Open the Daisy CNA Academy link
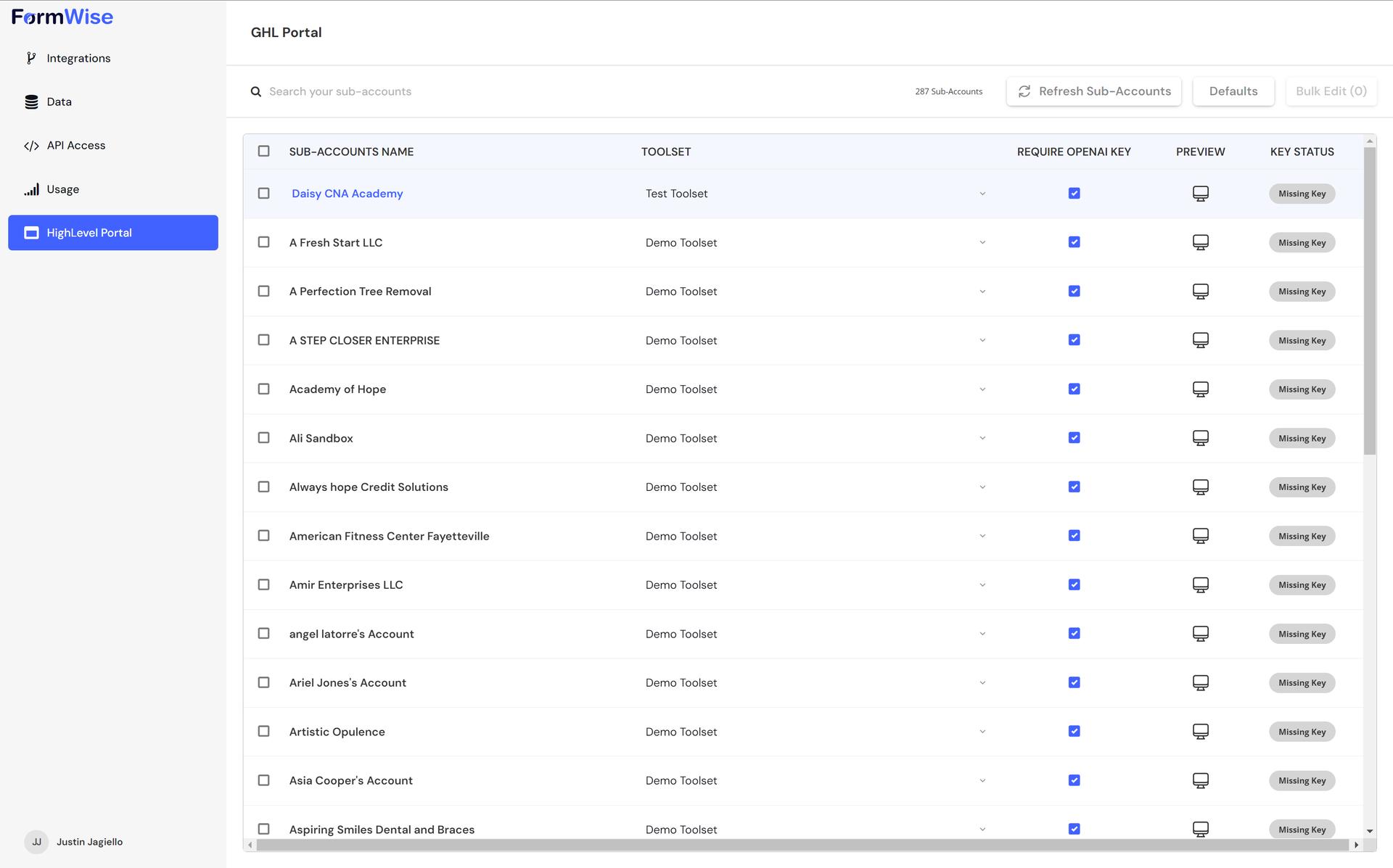 pos(347,194)
